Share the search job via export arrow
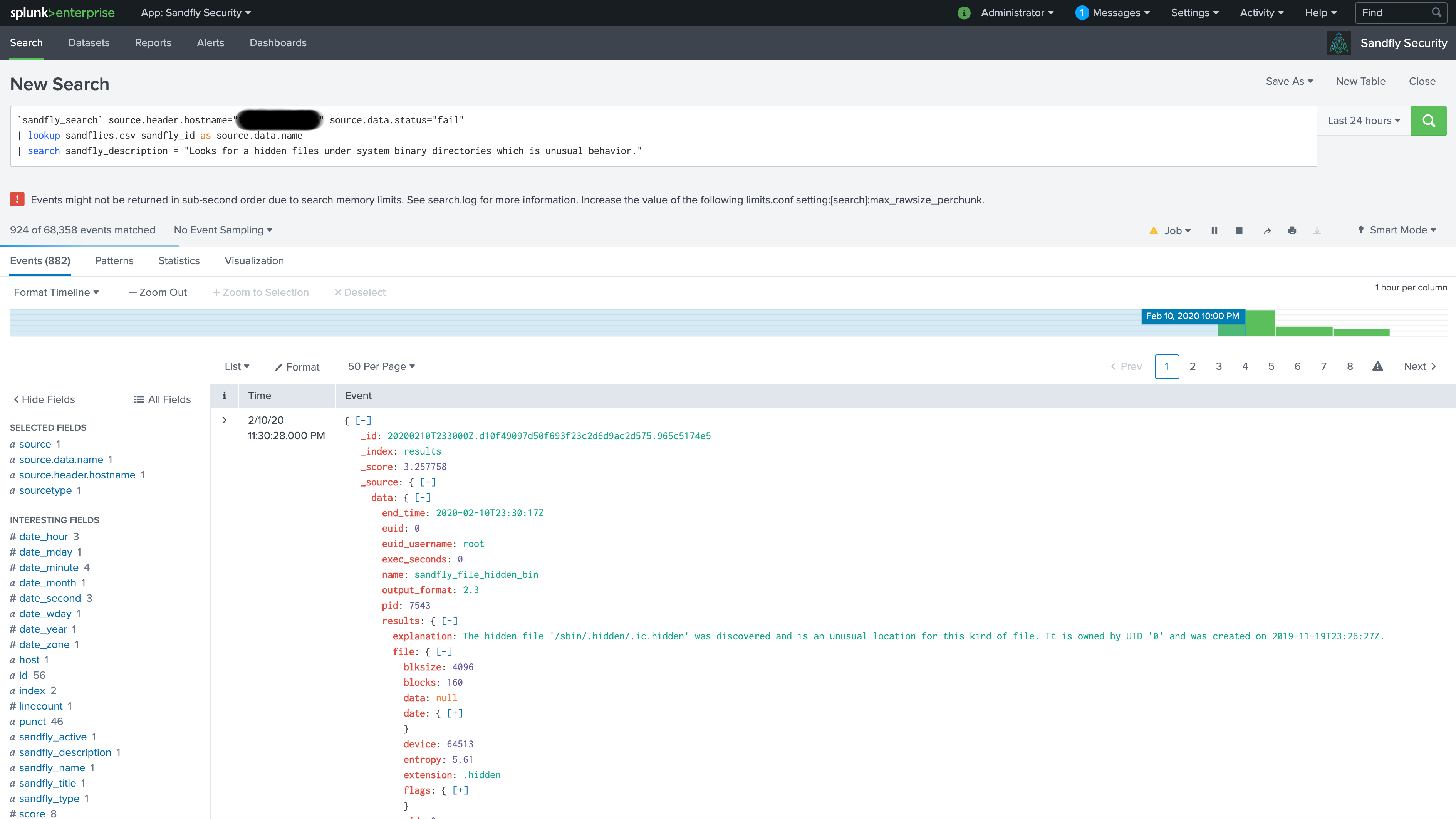The image size is (1456, 819). (x=1266, y=230)
